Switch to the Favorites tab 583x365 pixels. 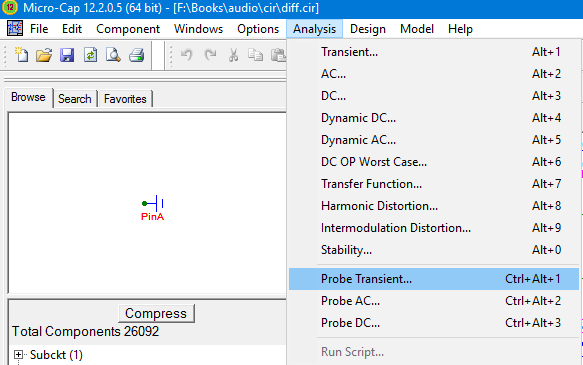tap(125, 99)
